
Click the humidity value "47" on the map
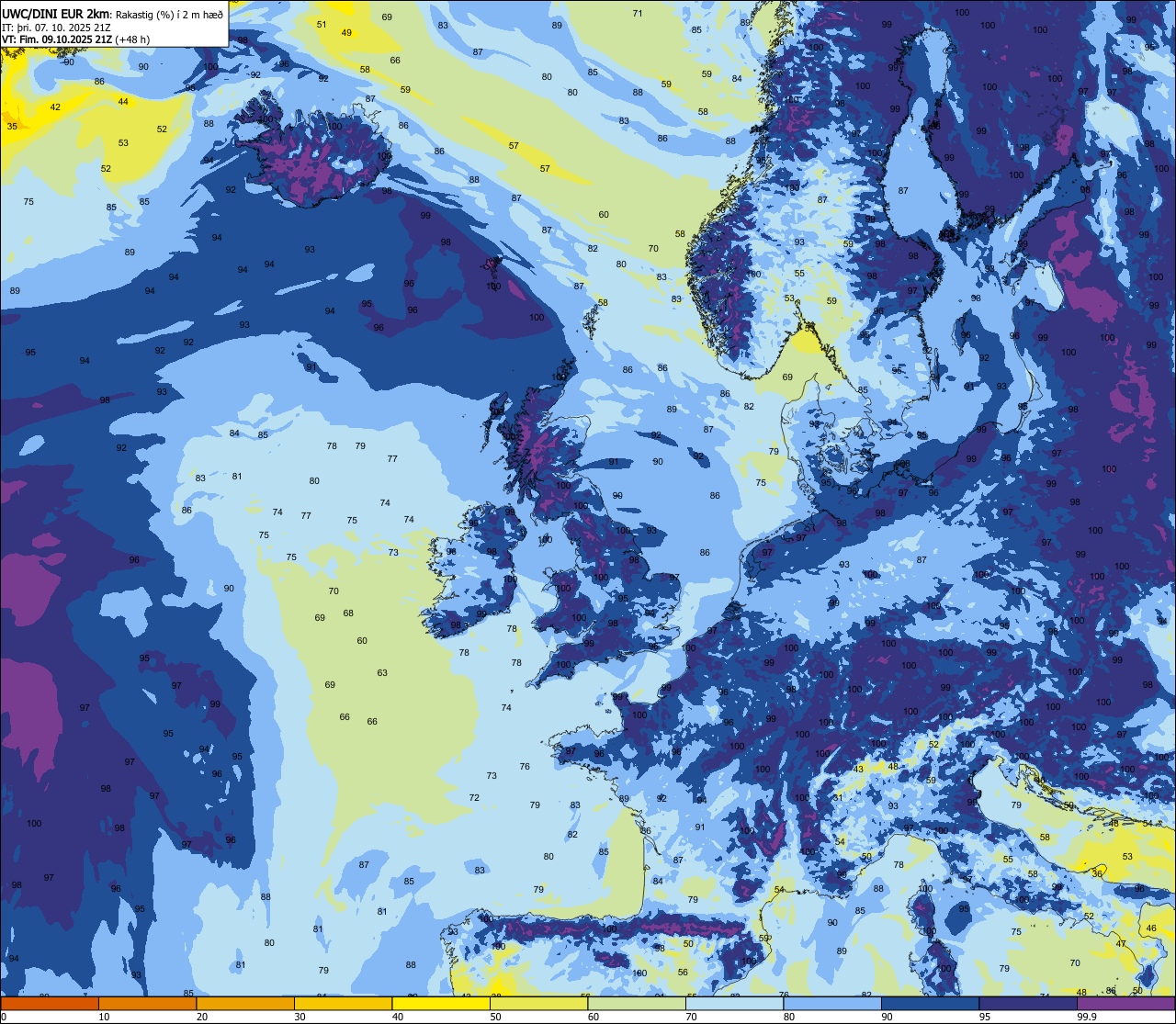(x=1121, y=943)
